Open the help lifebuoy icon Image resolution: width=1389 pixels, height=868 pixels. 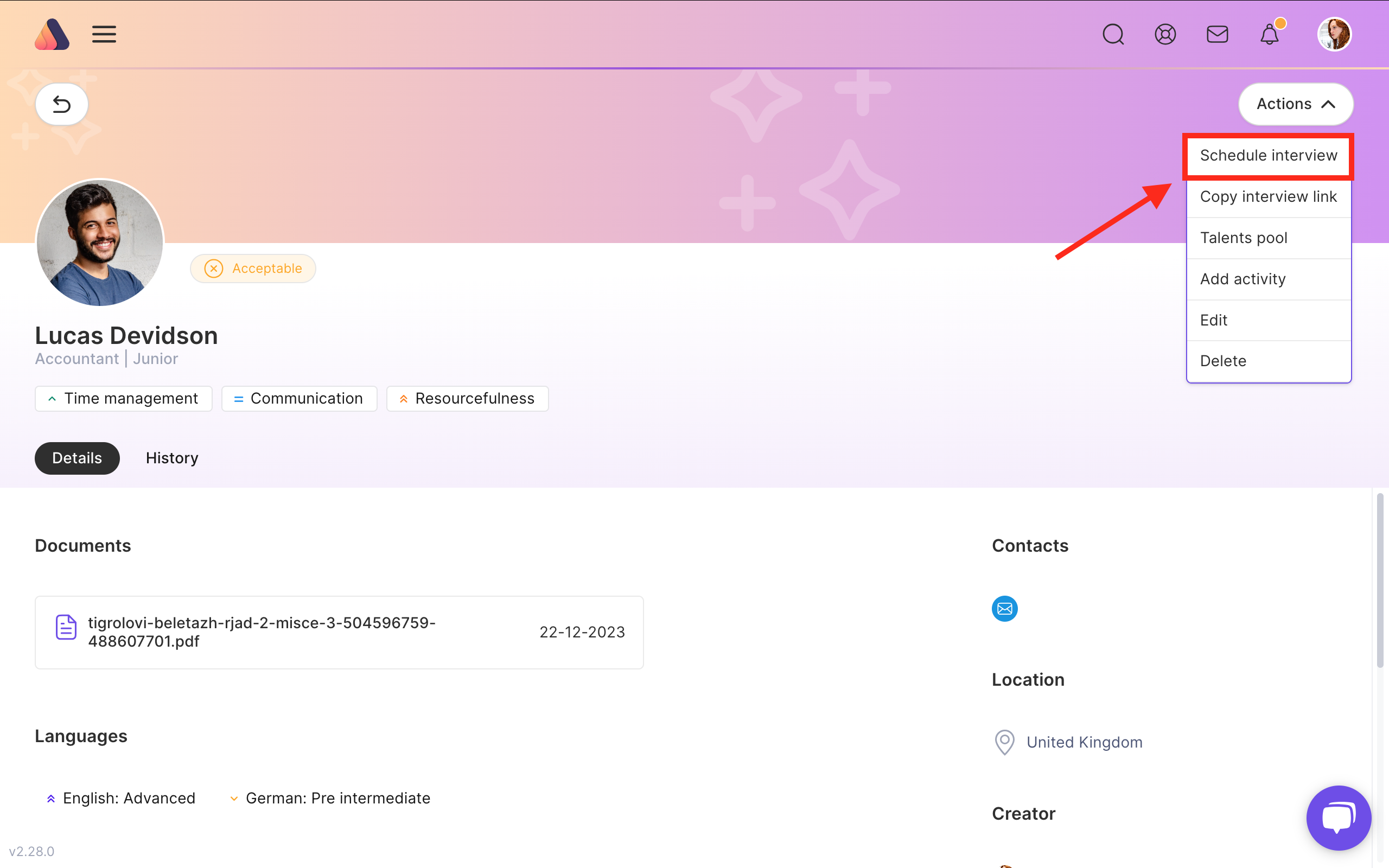point(1165,34)
